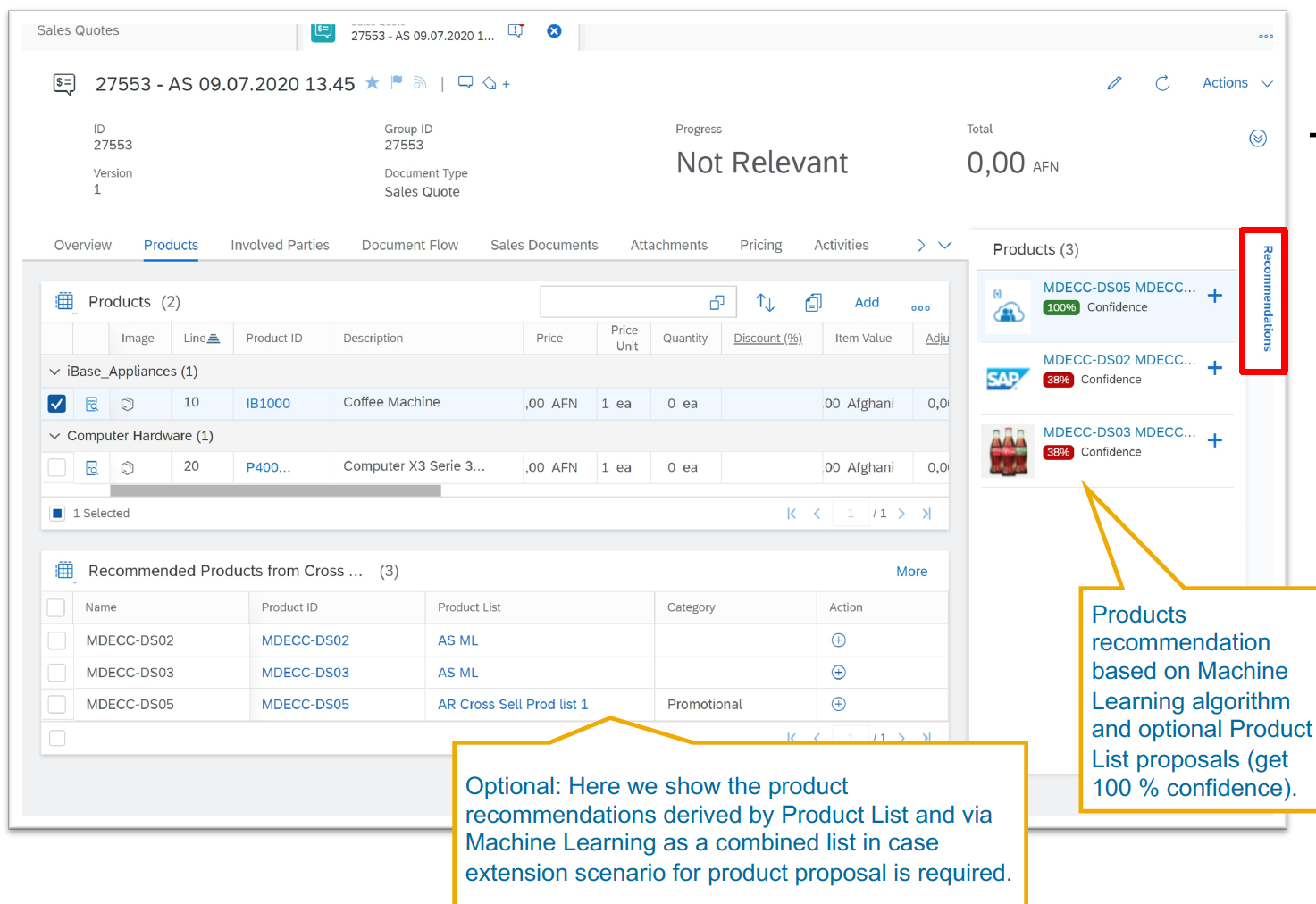Screen dimensions: 1316x904
Task: Edit the sales quote with the pencil icon
Action: (x=1114, y=82)
